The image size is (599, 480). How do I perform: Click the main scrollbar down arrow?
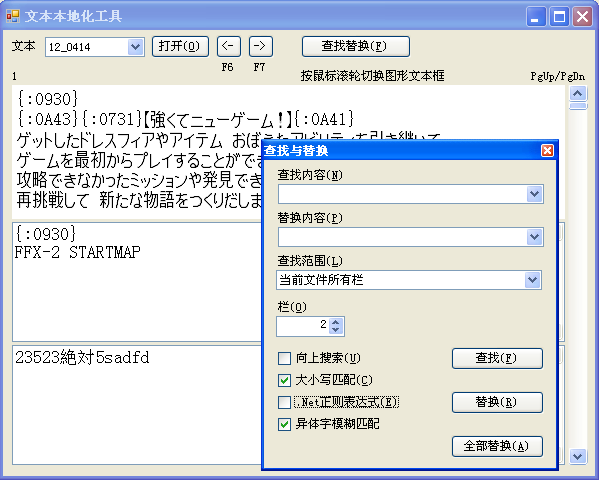coord(578,456)
